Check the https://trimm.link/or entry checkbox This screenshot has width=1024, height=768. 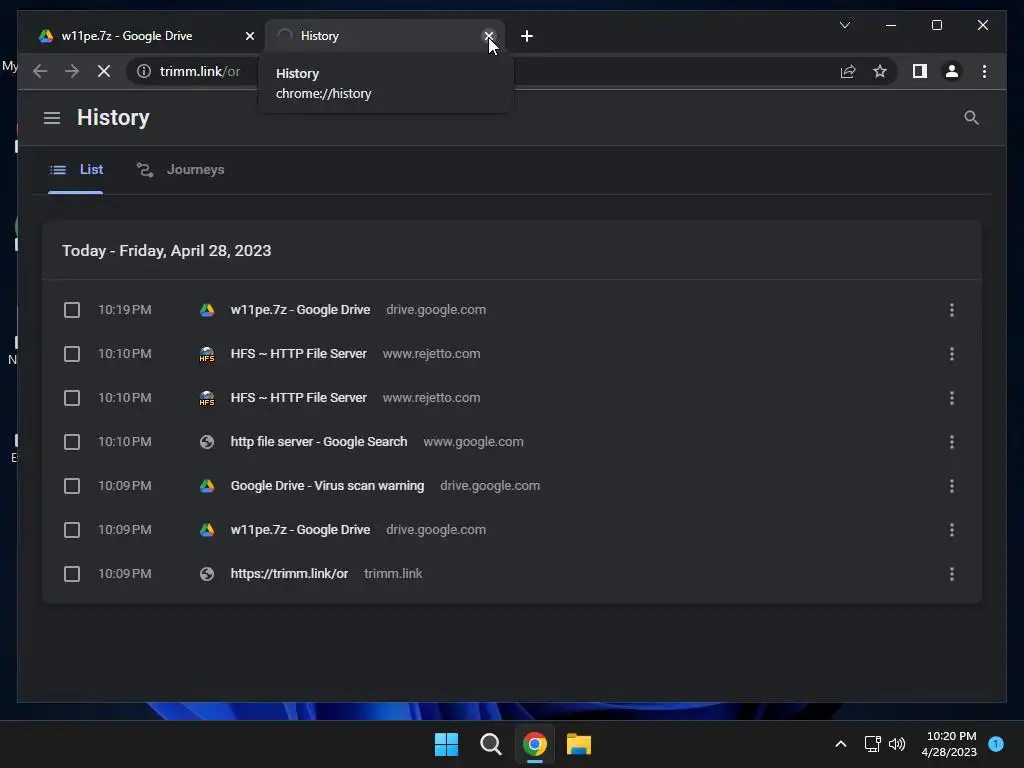tap(72, 574)
